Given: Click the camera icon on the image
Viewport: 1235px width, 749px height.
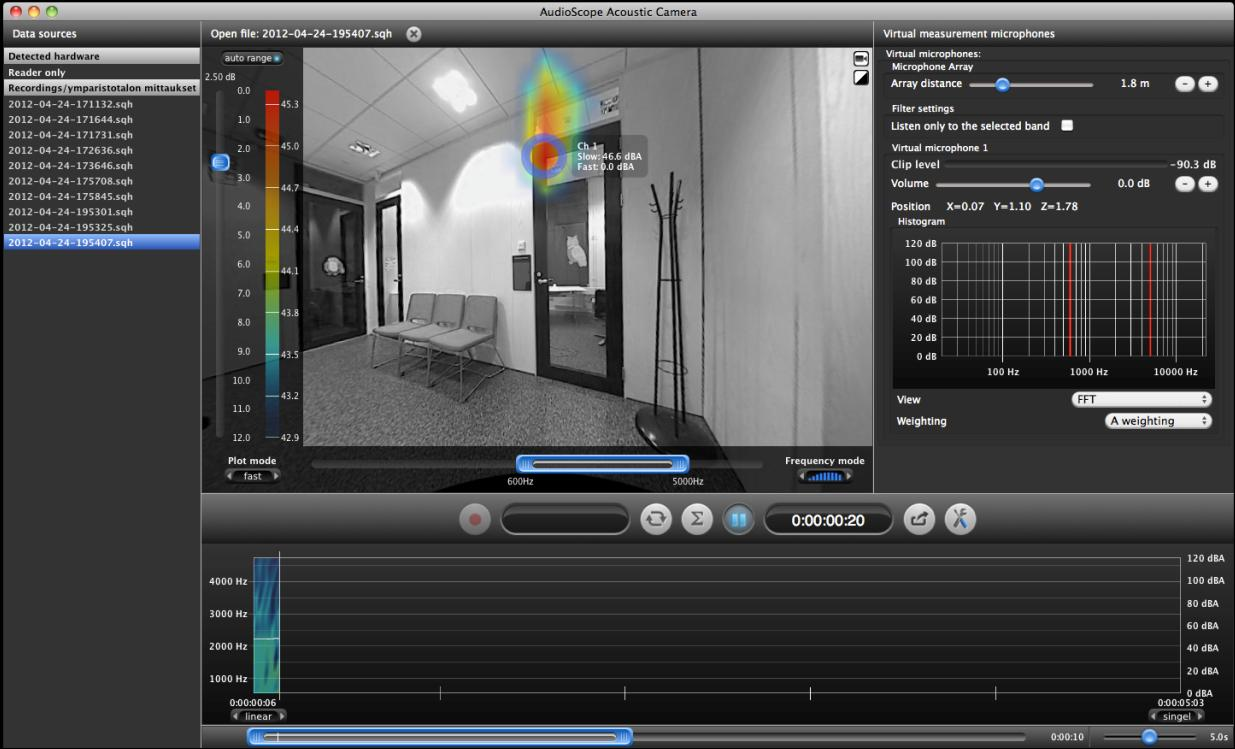Looking at the screenshot, I should point(861,59).
